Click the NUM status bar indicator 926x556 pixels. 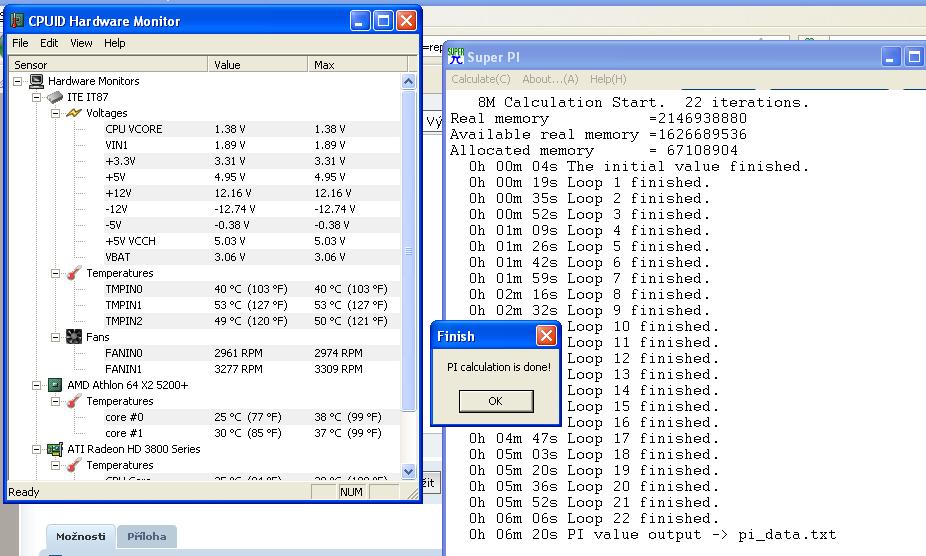pyautogui.click(x=351, y=492)
